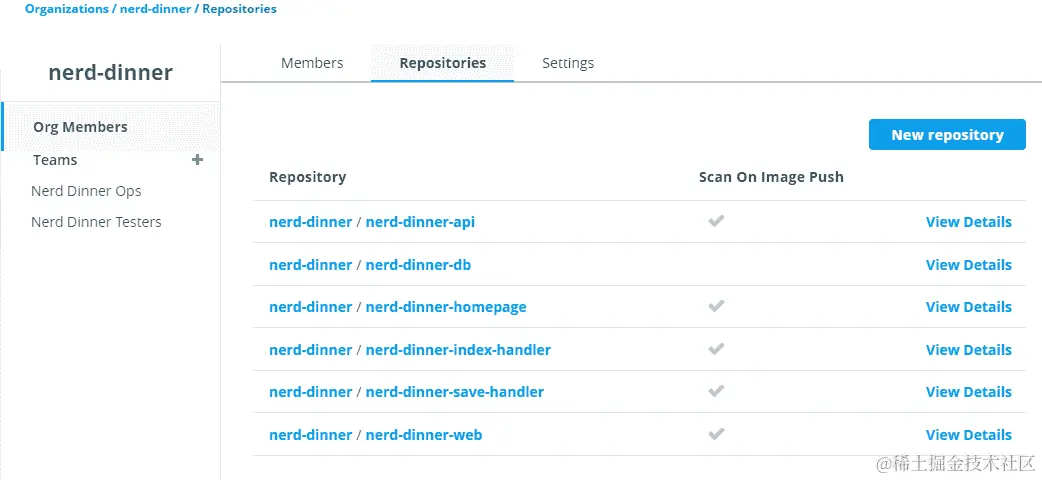Click scan checkmark for nerd-dinner-save-handler row
This screenshot has width=1042, height=480.
coord(715,391)
